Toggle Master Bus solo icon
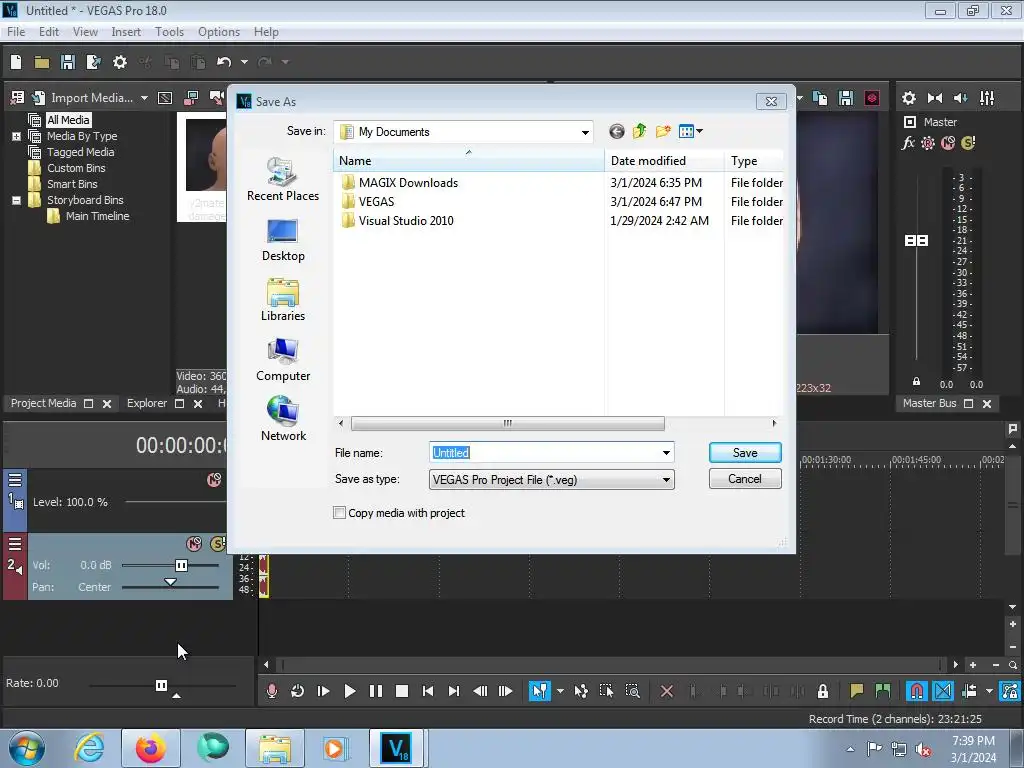Screen dimensions: 1024x768 968,143
